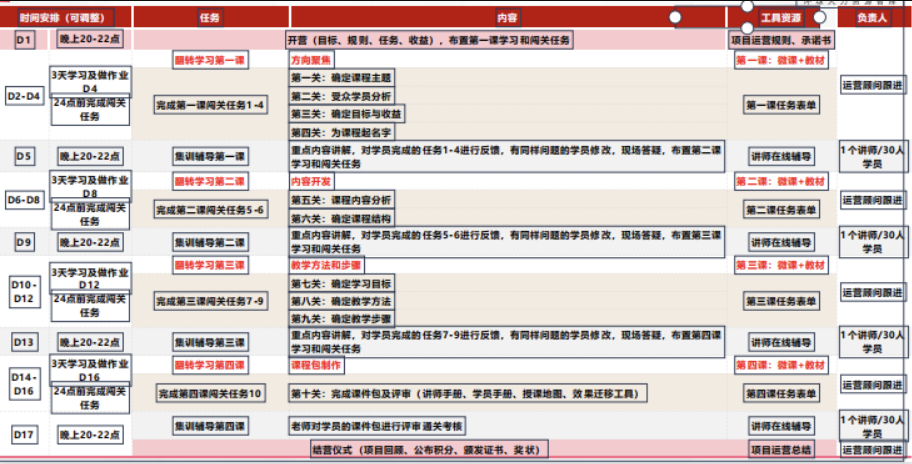Select the 内容 column header
Image resolution: width=912 pixels, height=464 pixels.
tap(508, 18)
